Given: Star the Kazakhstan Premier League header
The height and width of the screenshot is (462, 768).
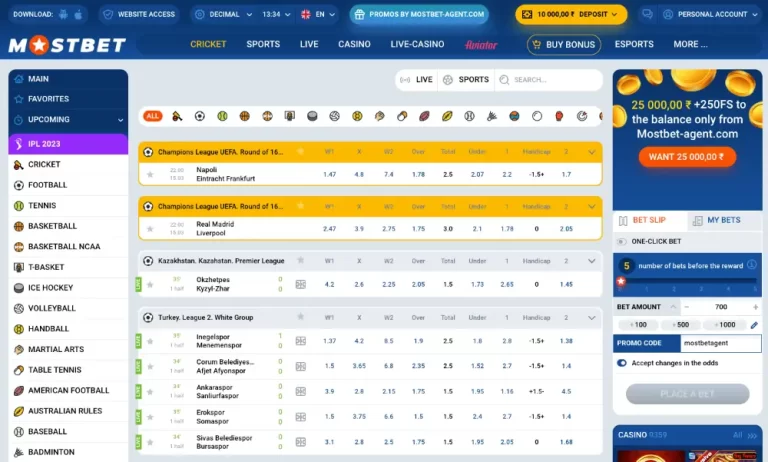Looking at the screenshot, I should (x=301, y=260).
